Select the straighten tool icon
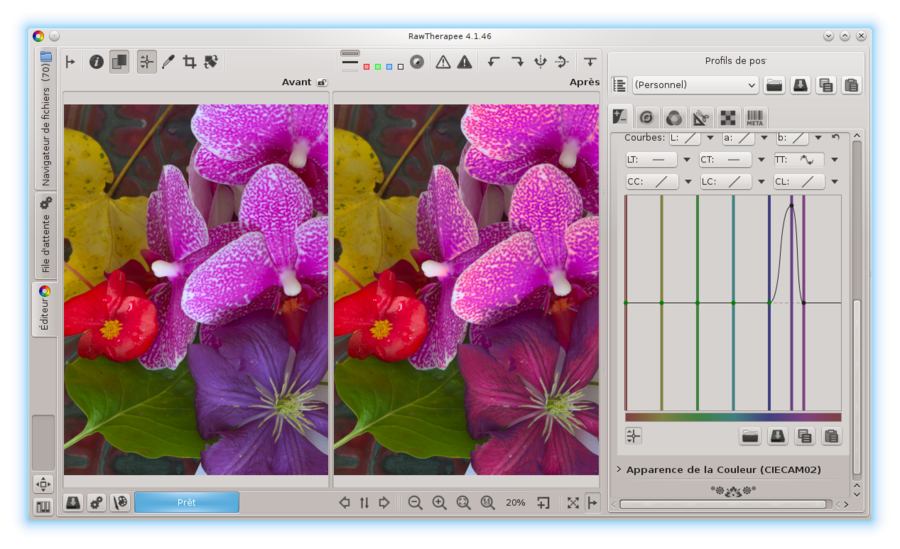This screenshot has width=900, height=549. click(x=211, y=62)
